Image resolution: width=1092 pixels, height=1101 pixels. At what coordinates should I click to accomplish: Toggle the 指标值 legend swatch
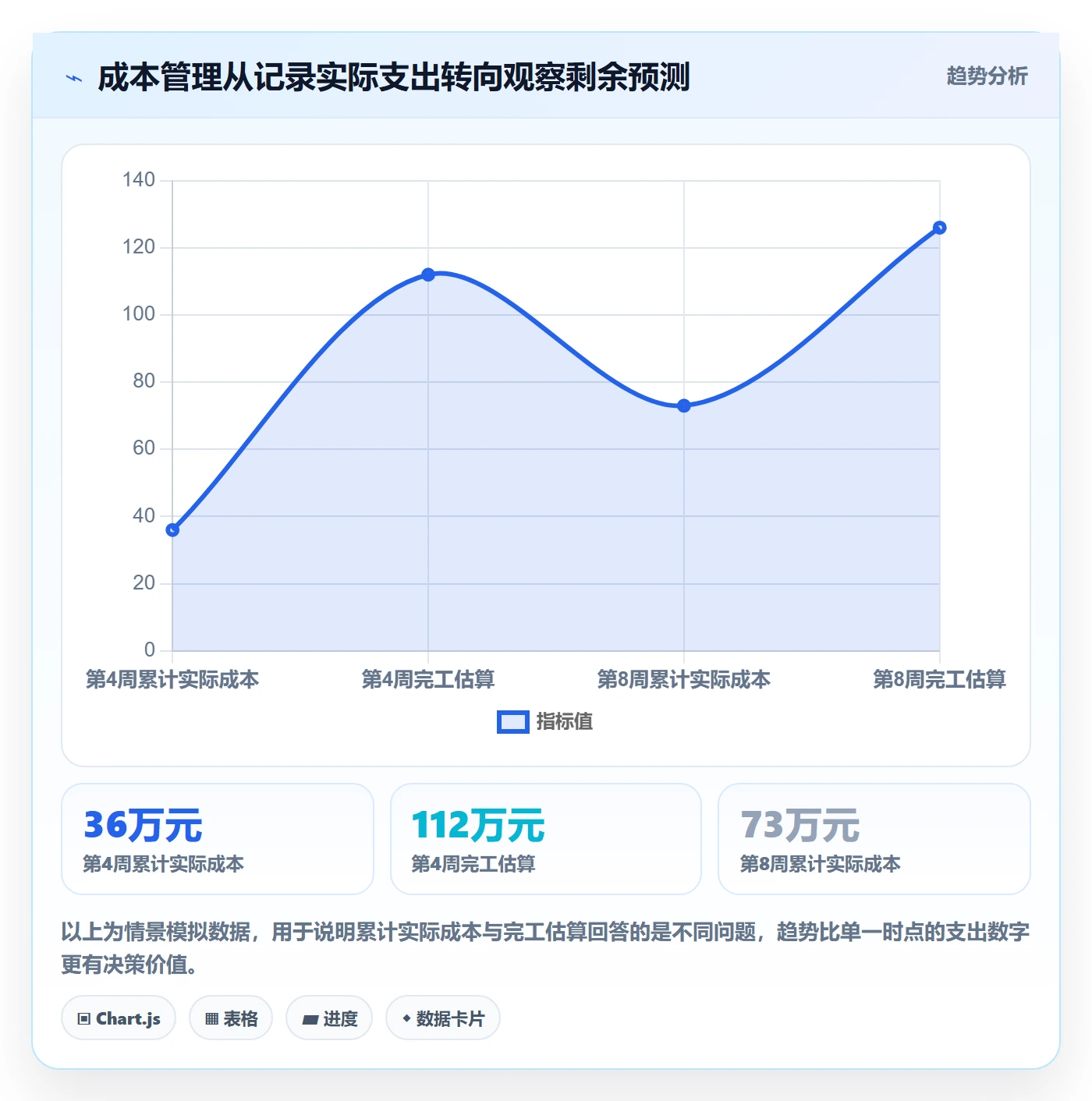click(x=513, y=722)
